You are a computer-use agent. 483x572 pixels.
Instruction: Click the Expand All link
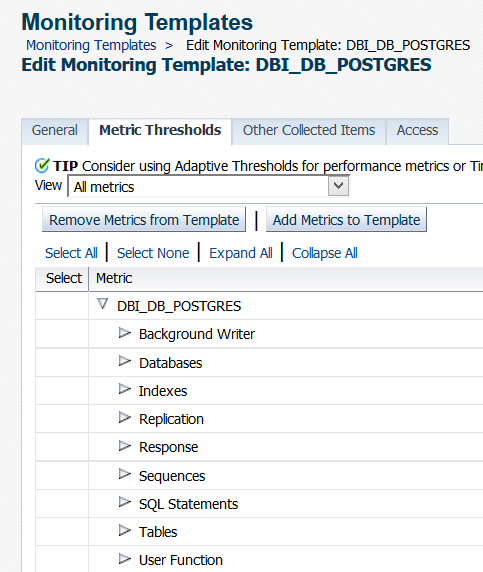pyautogui.click(x=241, y=253)
